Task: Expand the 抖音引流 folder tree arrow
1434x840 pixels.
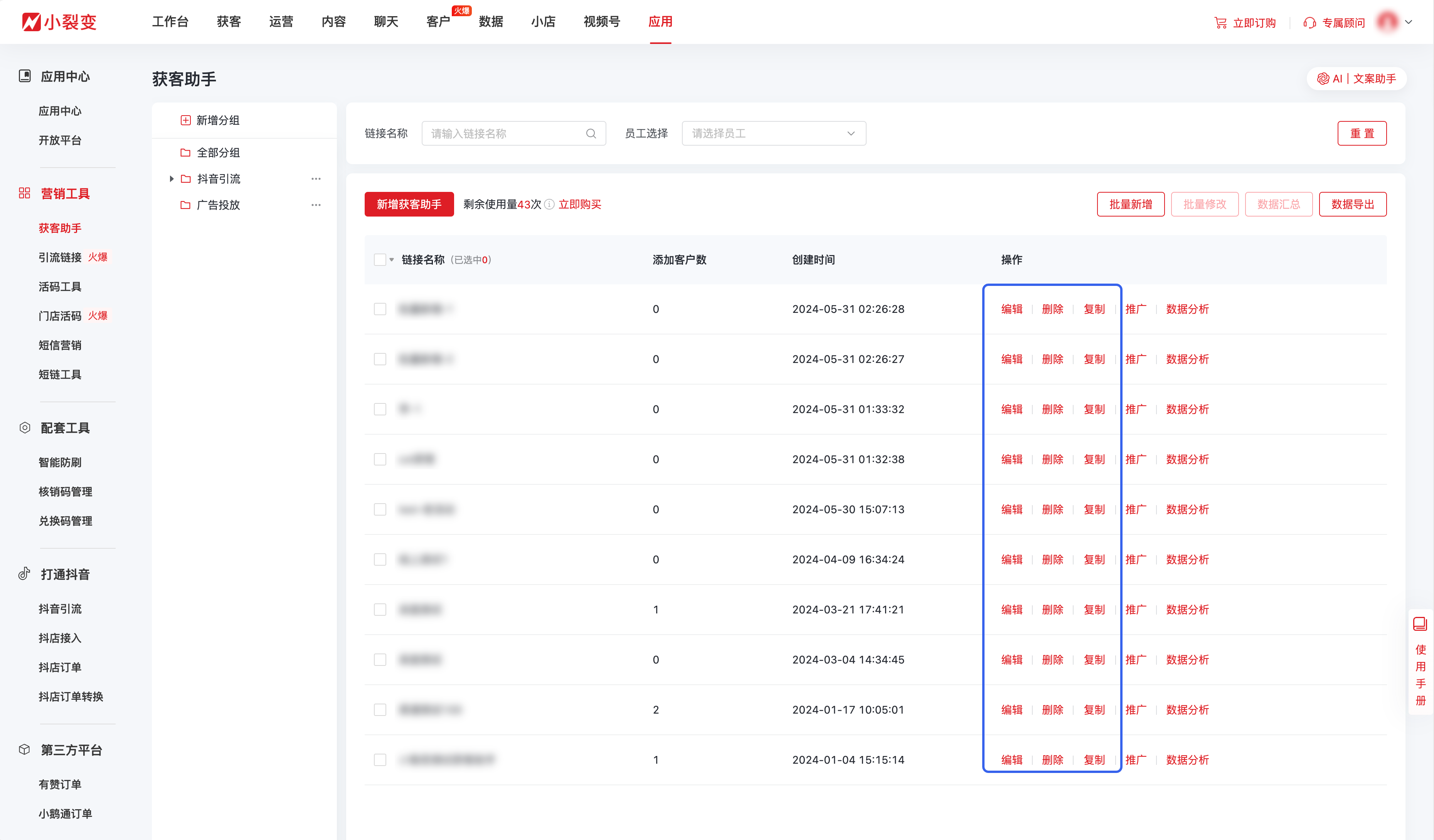Action: pos(171,178)
